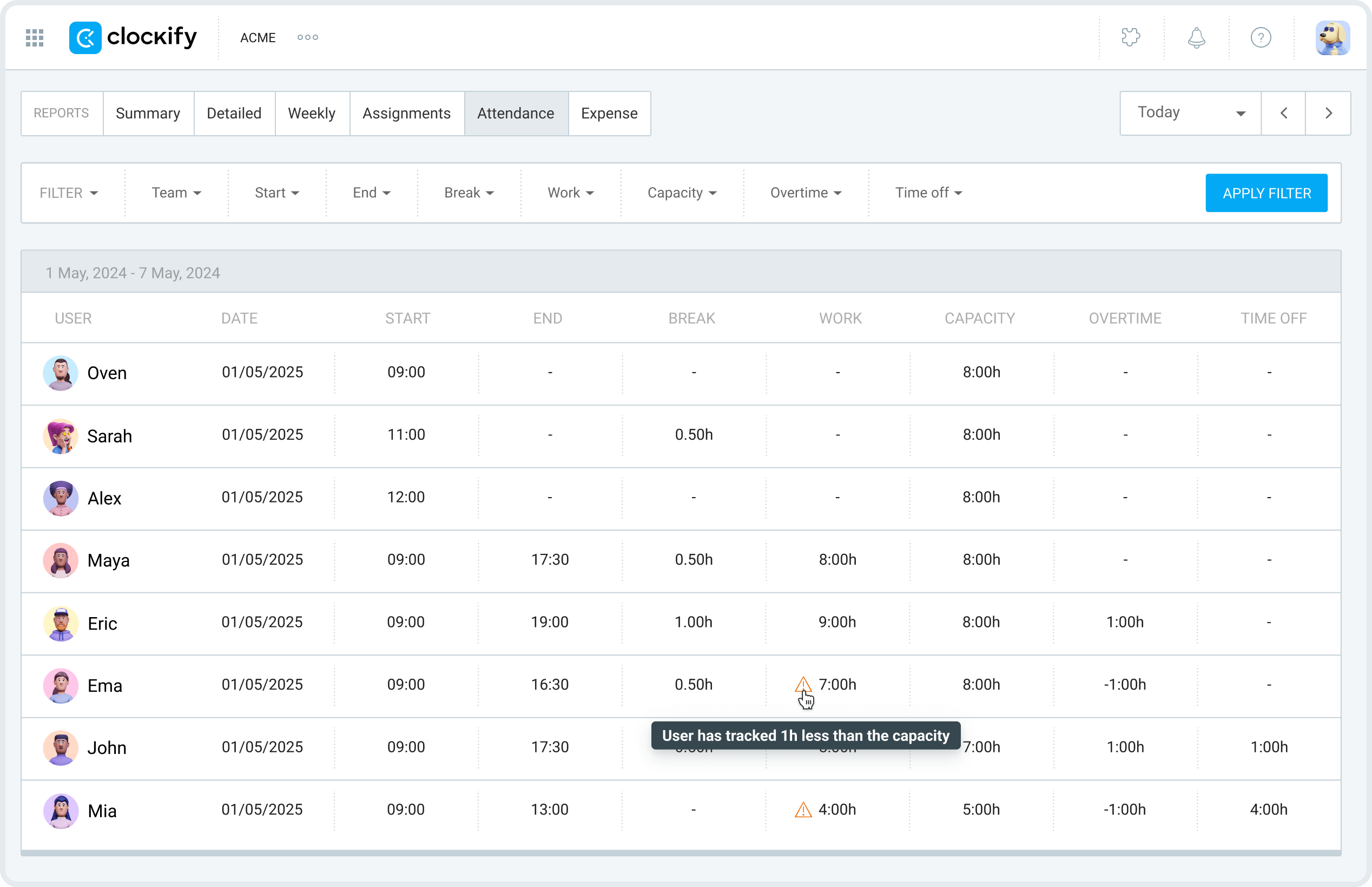
Task: Open the notifications bell
Action: [x=1196, y=37]
